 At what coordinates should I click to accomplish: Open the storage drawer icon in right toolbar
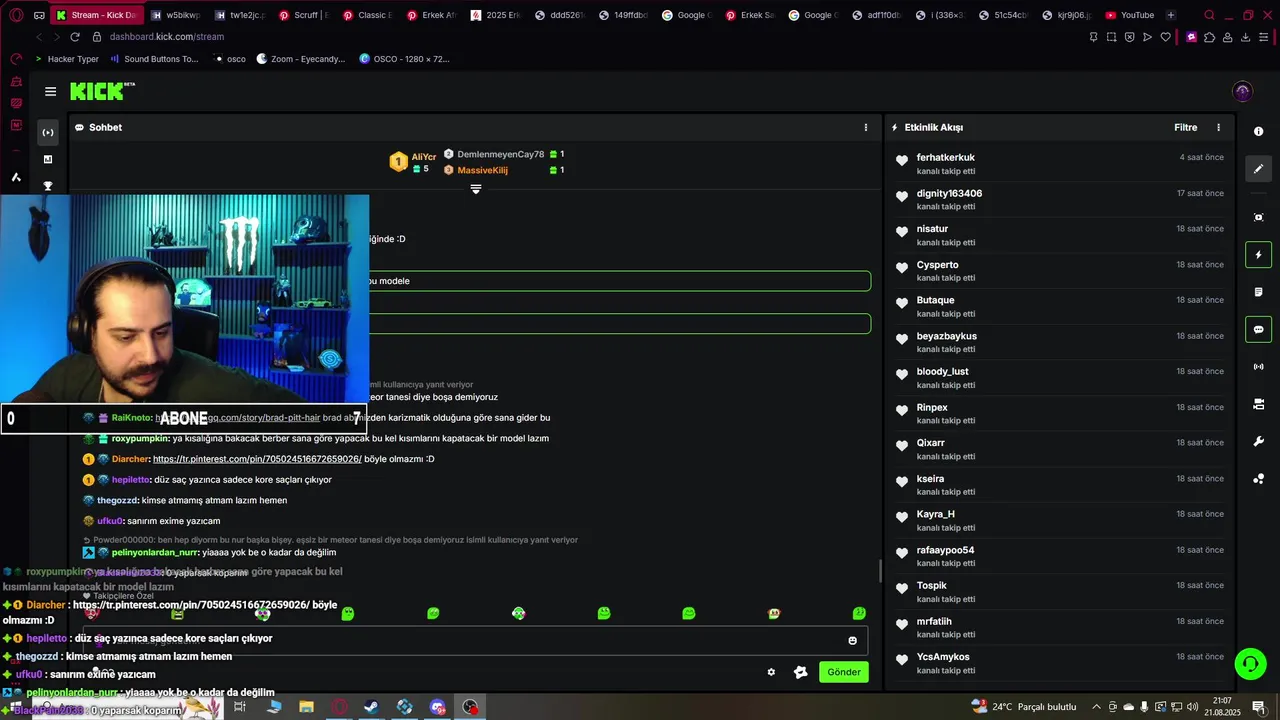tap(1258, 404)
